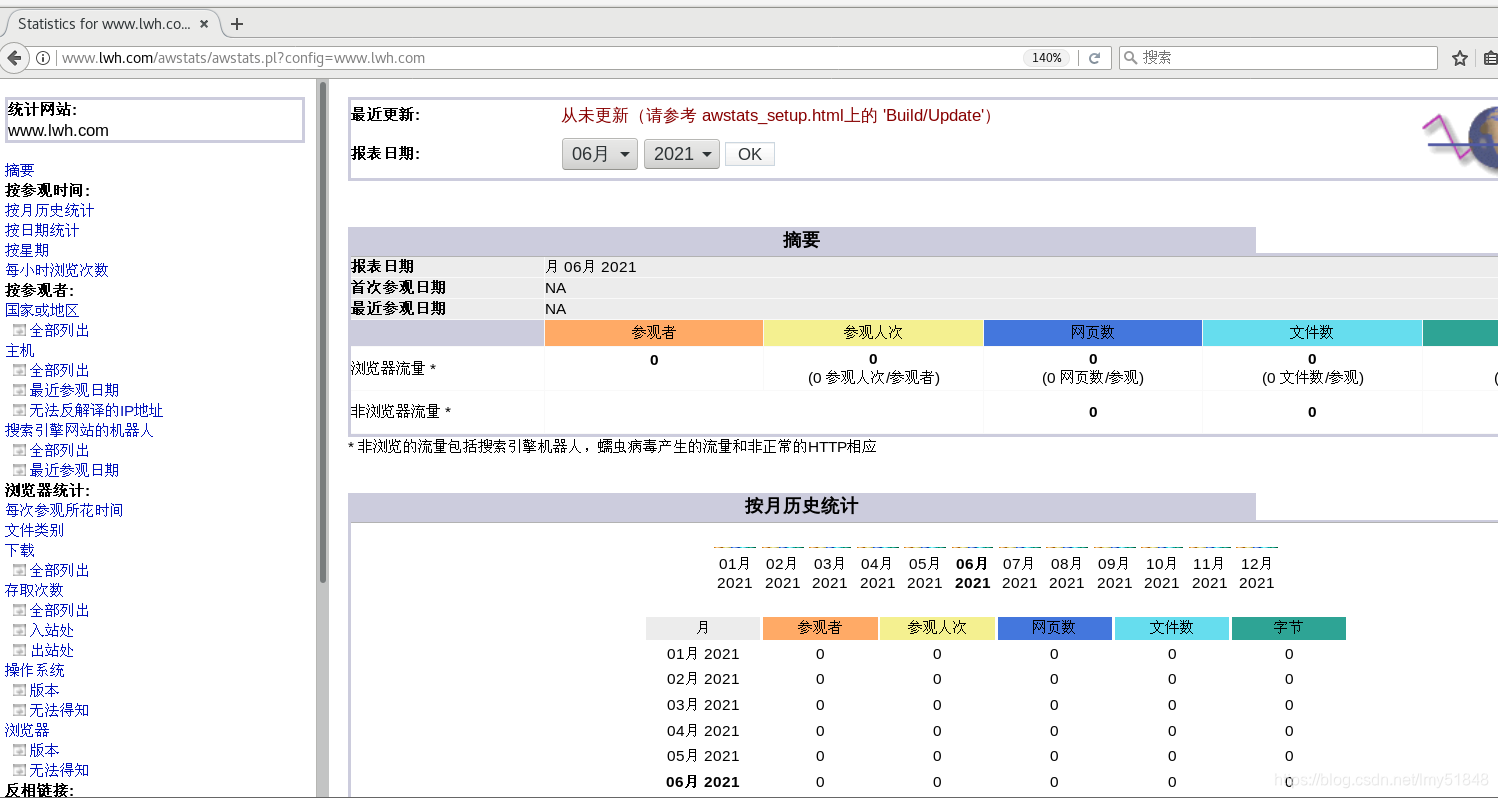Reload the page with the refresh icon
This screenshot has width=1498, height=798.
coord(1094,58)
